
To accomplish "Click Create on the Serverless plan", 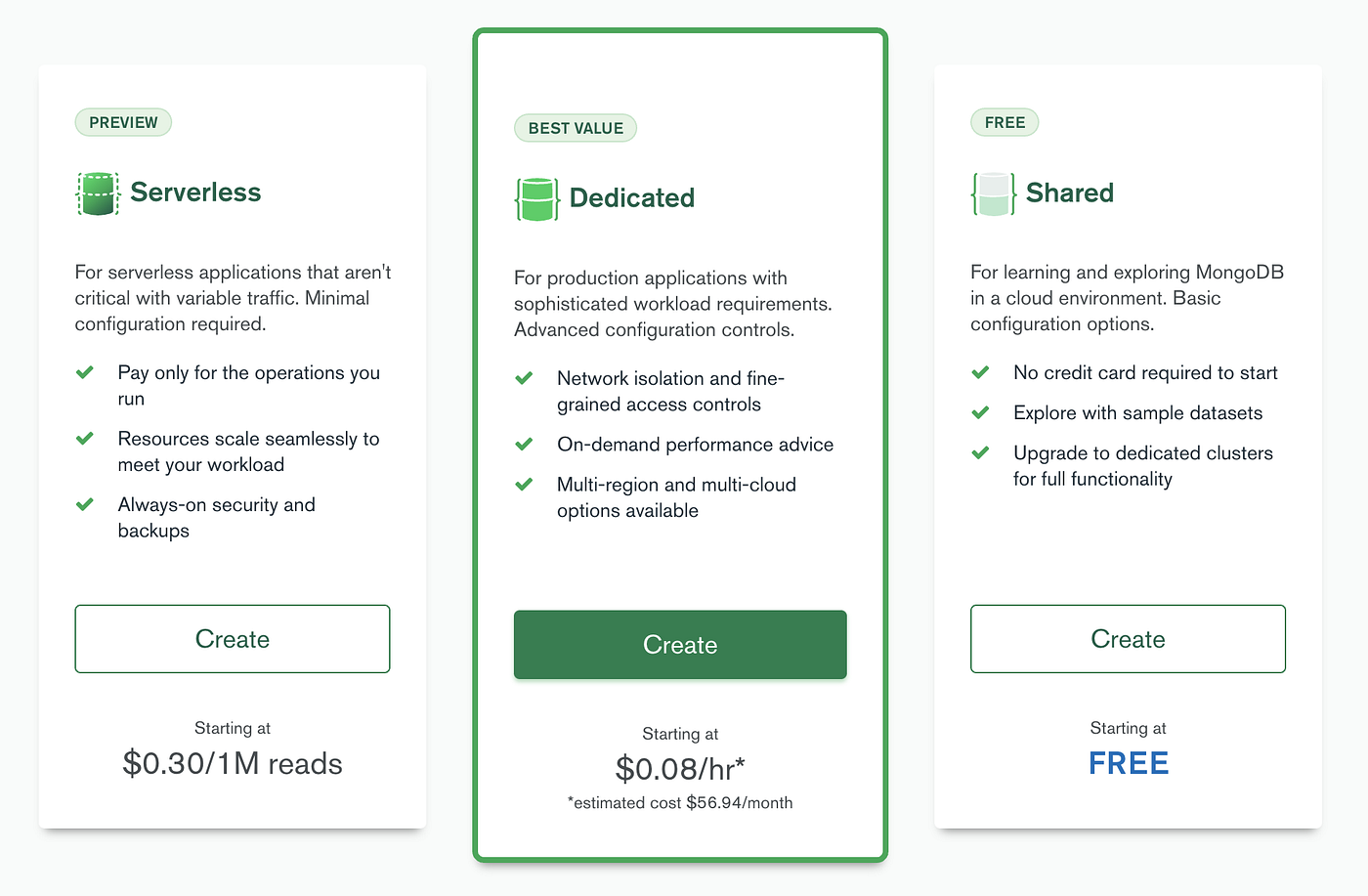I will pos(233,639).
